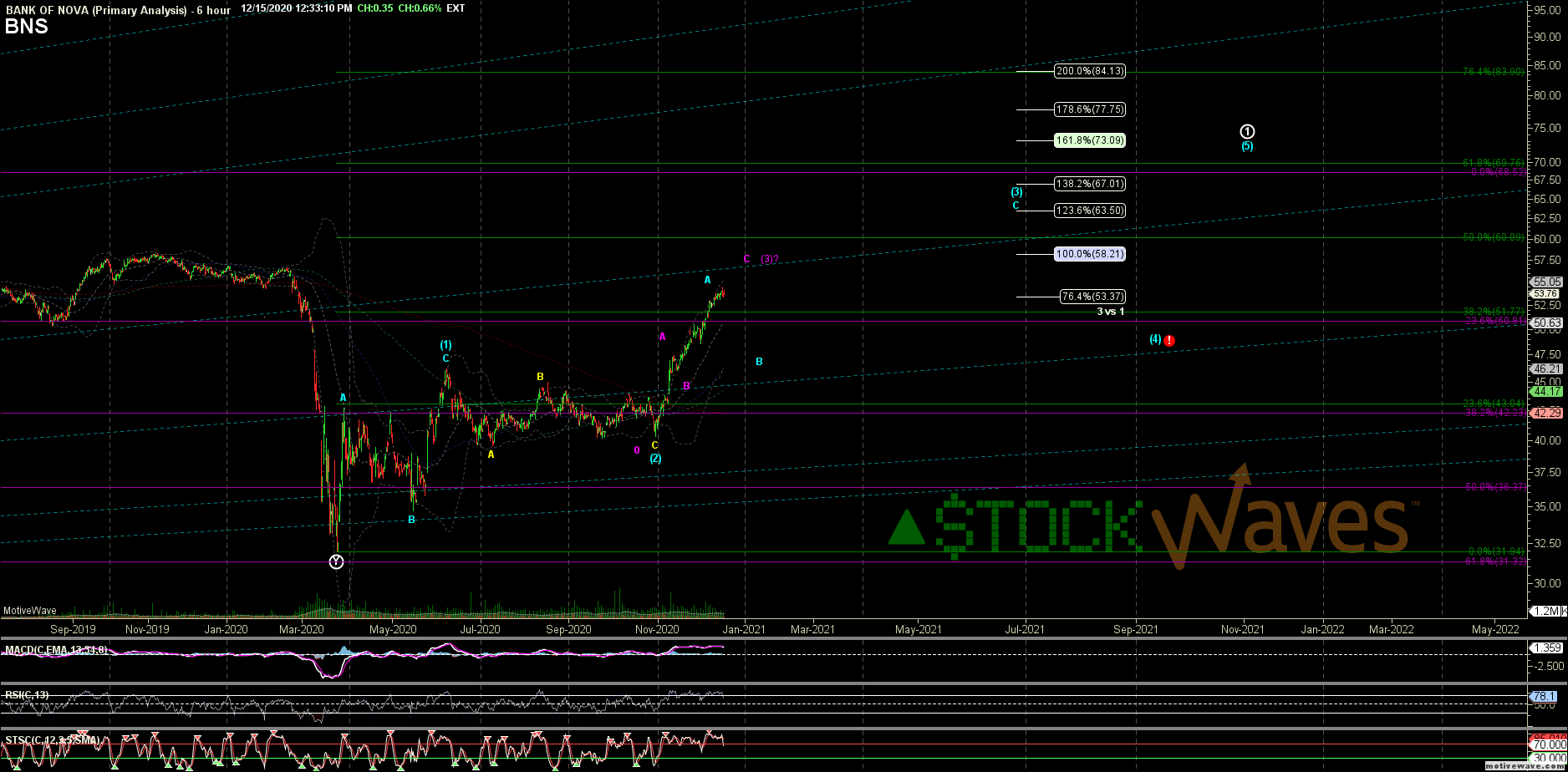Click the green 44.17 price tag
This screenshot has width=1568, height=772.
tap(1548, 392)
